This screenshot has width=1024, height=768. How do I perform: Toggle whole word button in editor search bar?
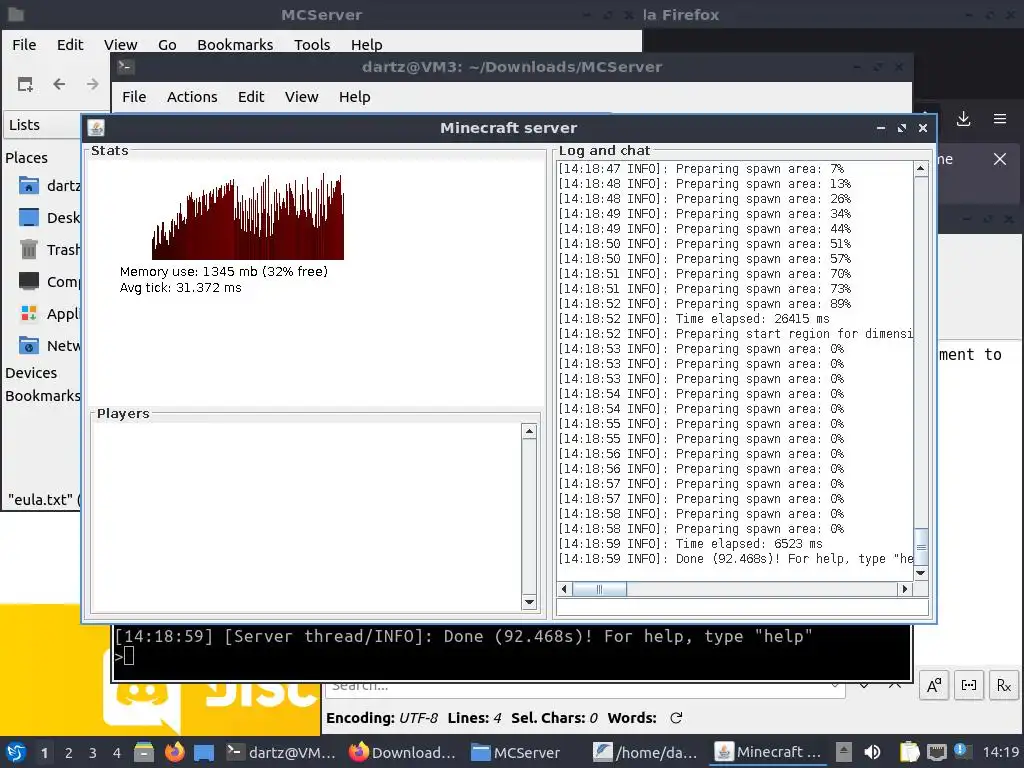pyautogui.click(x=969, y=685)
